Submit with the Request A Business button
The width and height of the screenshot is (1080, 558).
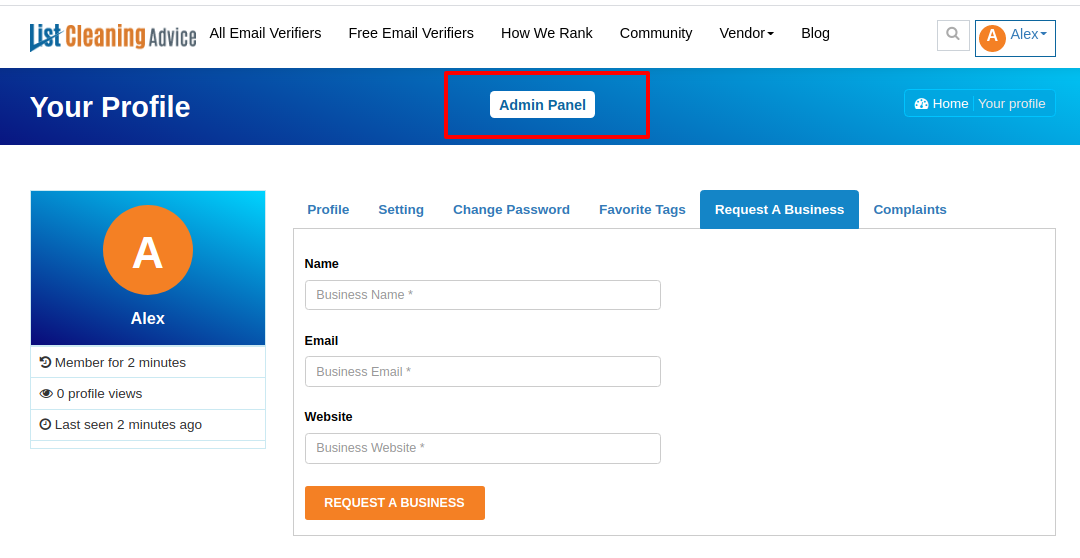coord(395,503)
